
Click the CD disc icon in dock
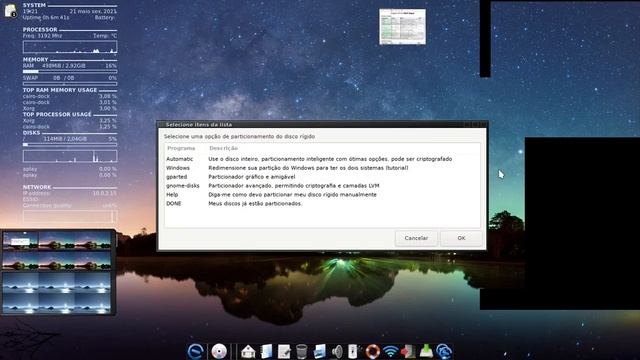coord(219,351)
